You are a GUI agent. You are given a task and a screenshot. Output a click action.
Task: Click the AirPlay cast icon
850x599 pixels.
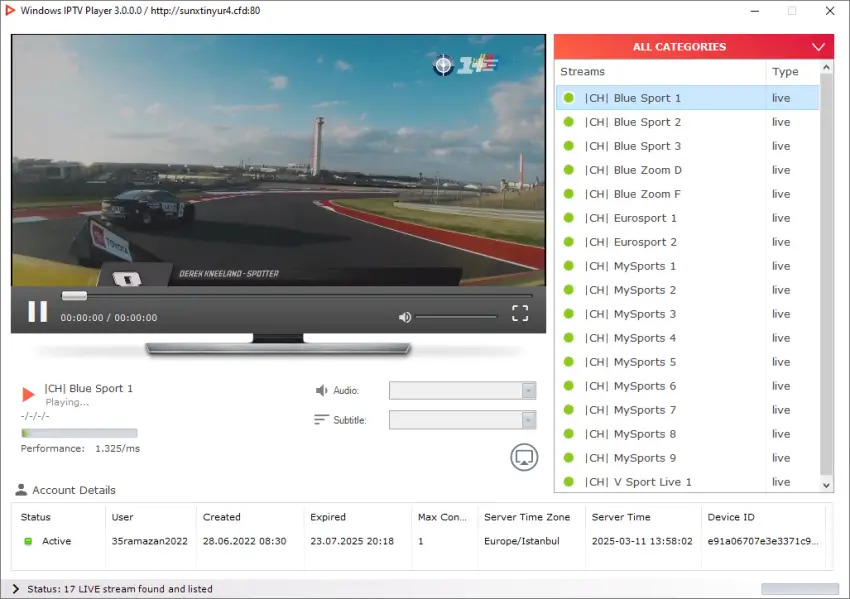tap(524, 458)
